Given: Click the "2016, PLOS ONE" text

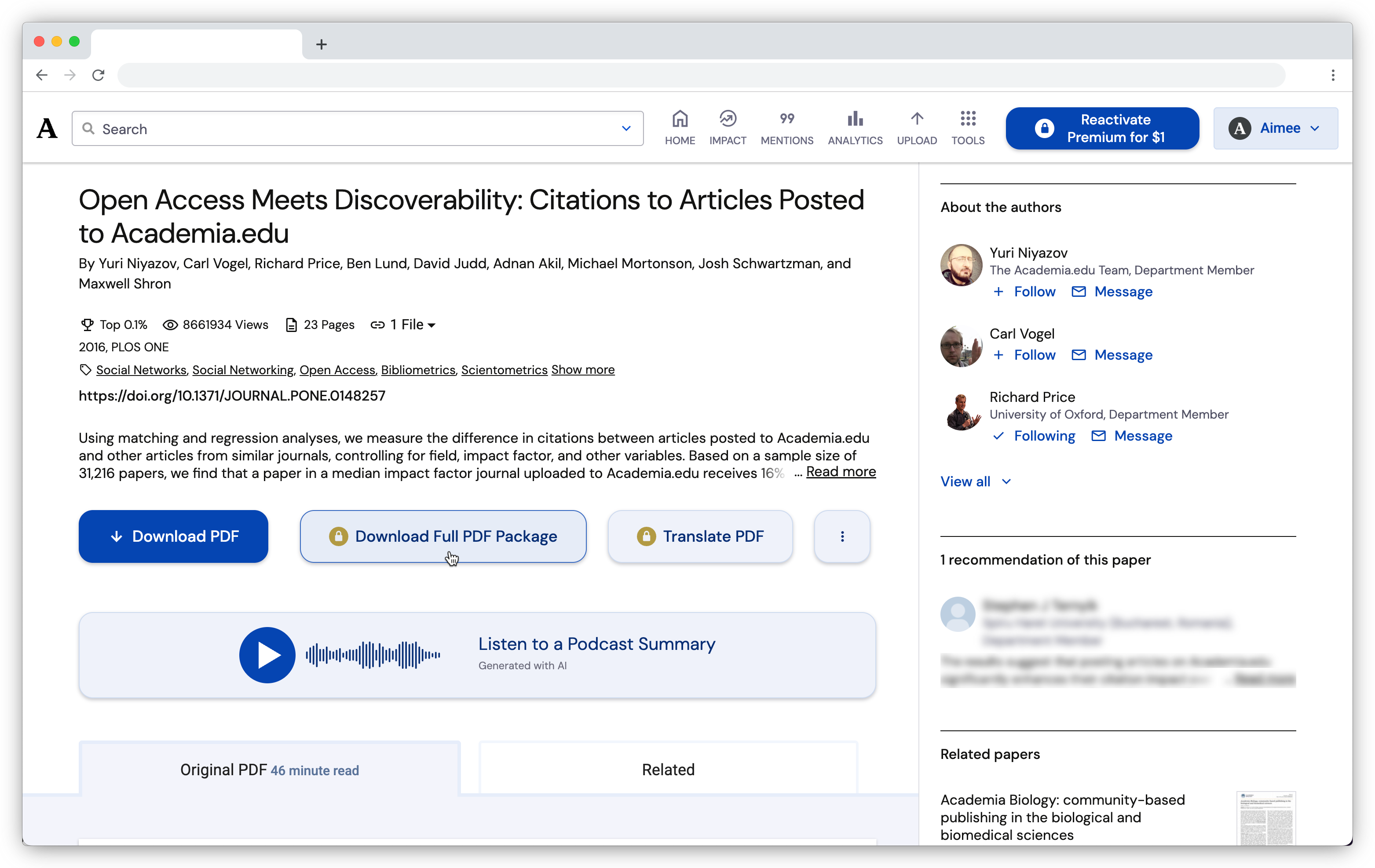Looking at the screenshot, I should pos(124,347).
